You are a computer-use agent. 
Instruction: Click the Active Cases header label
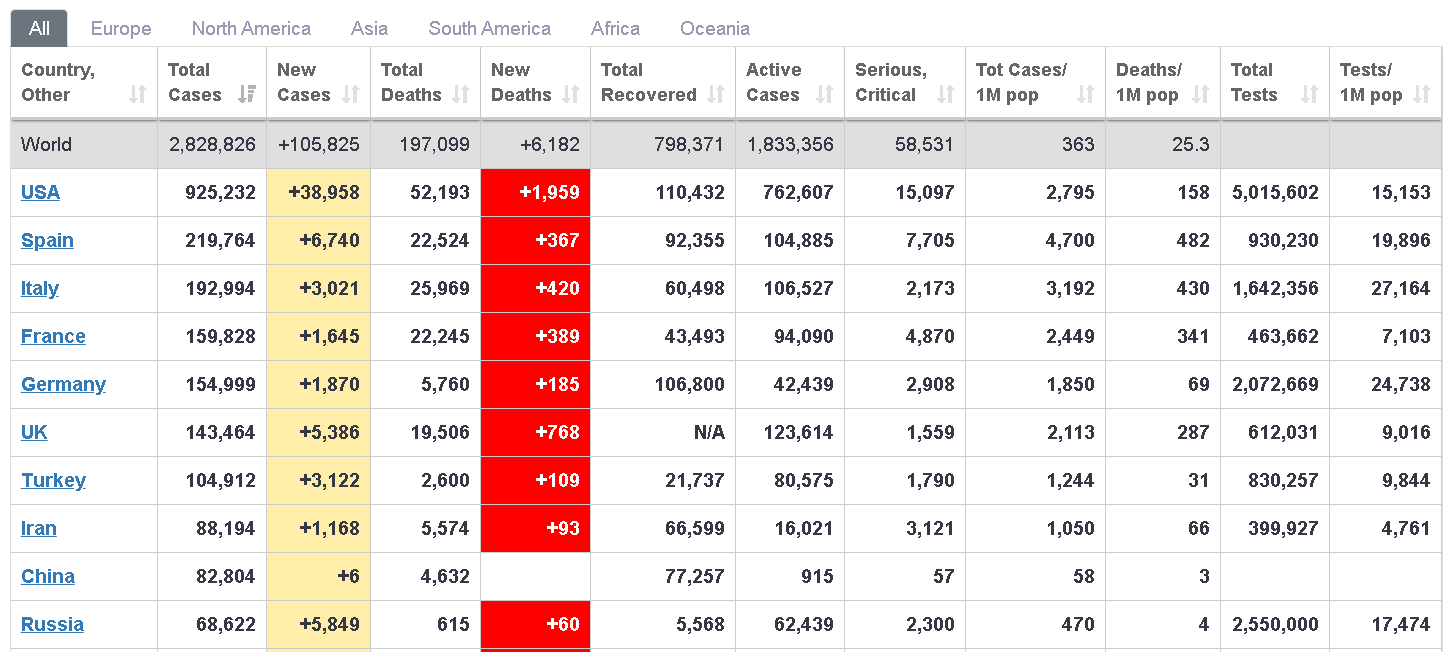(x=773, y=82)
